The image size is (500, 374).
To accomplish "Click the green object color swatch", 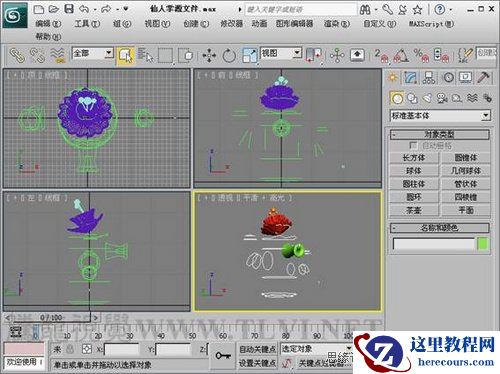I will pos(483,244).
